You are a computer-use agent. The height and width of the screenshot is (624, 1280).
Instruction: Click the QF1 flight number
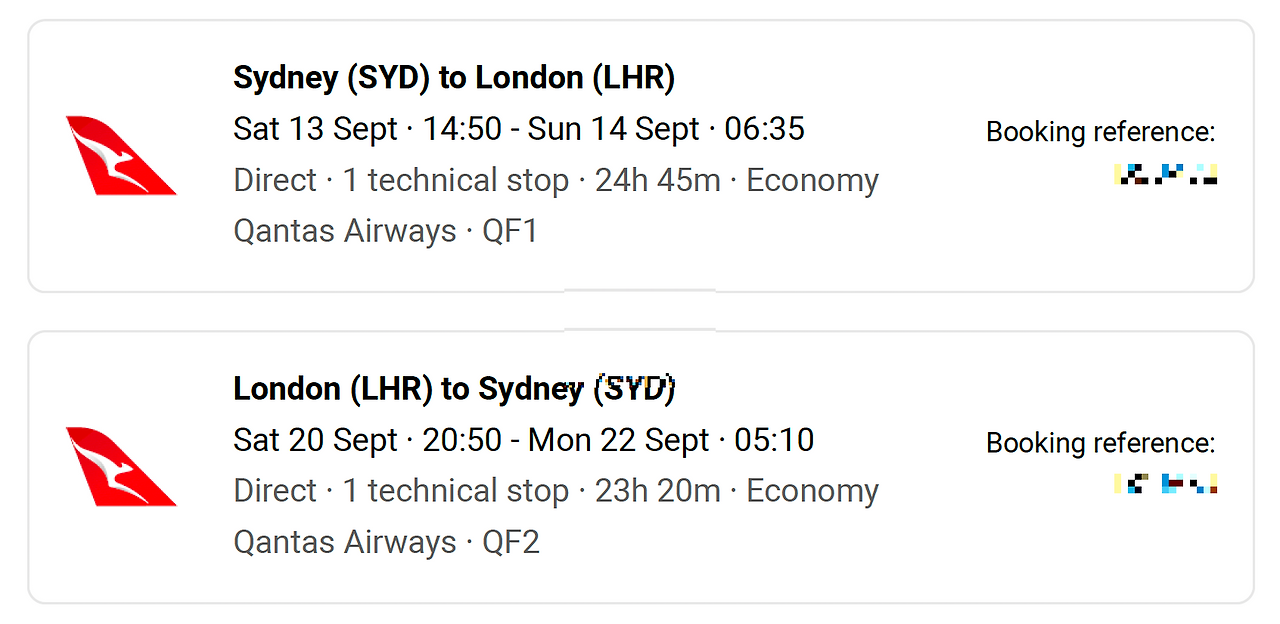(510, 232)
